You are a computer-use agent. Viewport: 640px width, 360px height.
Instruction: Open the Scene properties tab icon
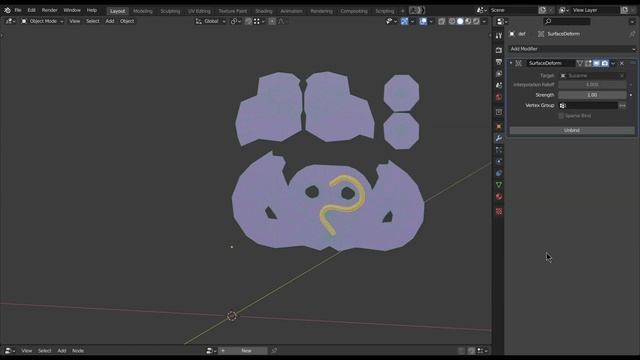499,86
